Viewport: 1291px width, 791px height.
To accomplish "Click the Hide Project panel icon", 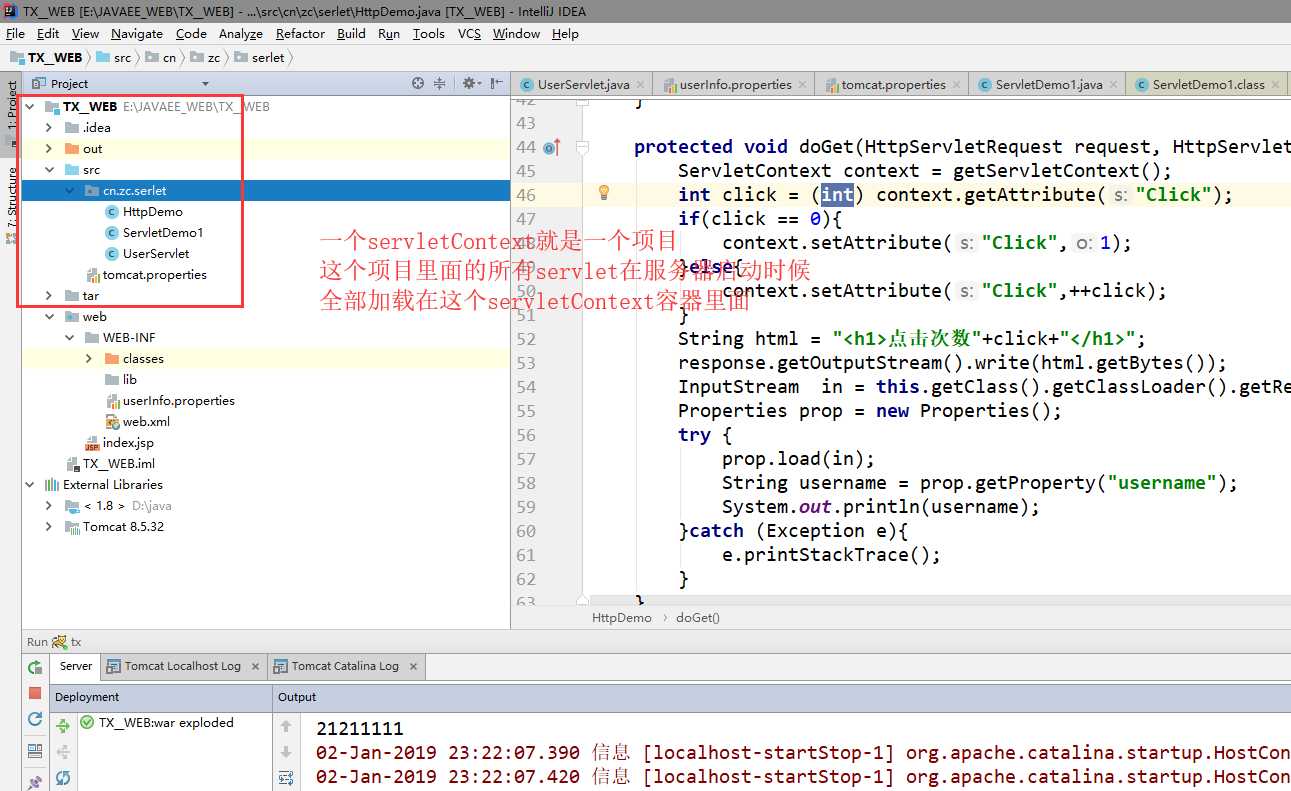I will coord(497,84).
